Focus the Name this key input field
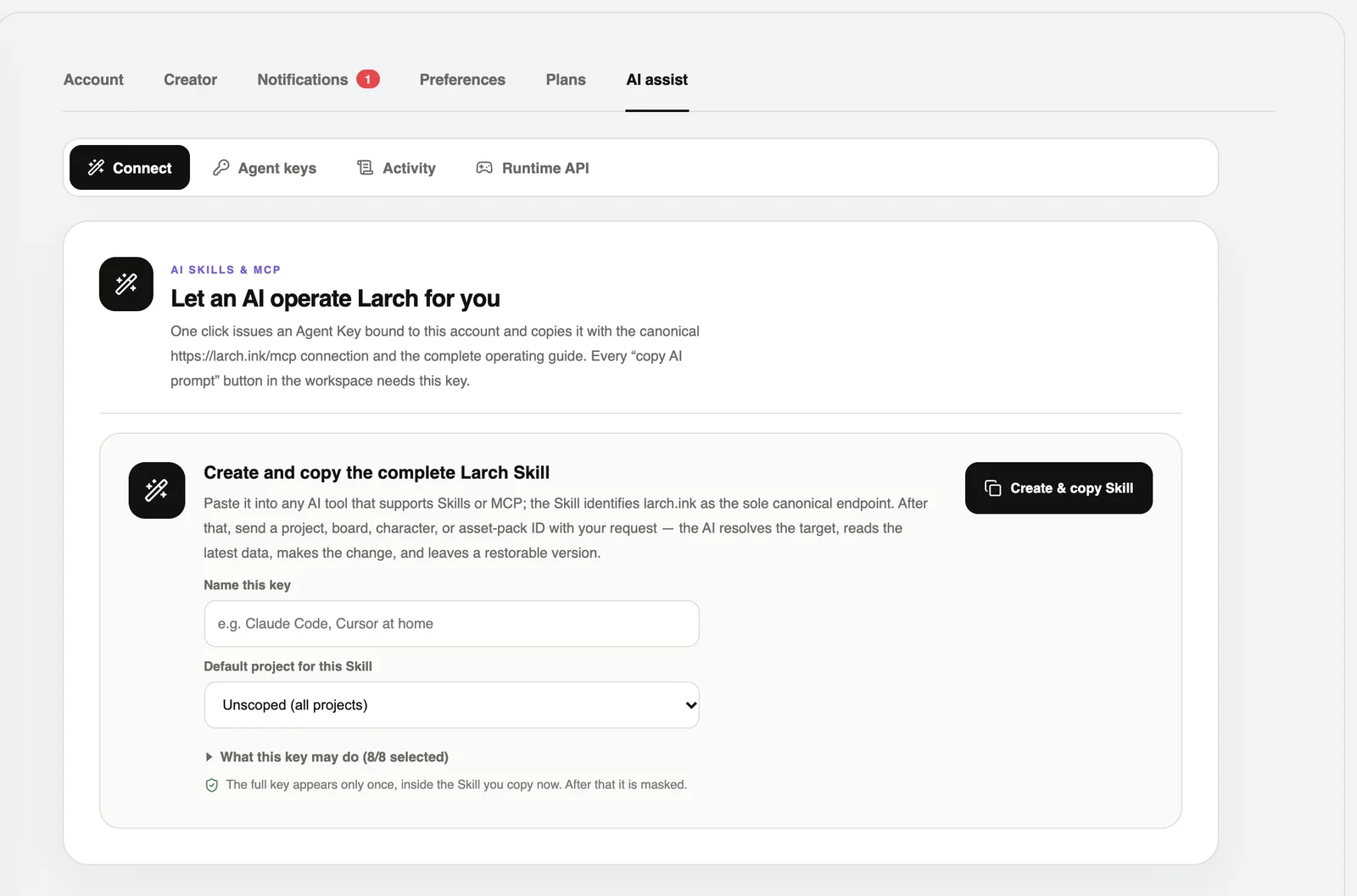Viewport: 1357px width, 896px height. 452,624
